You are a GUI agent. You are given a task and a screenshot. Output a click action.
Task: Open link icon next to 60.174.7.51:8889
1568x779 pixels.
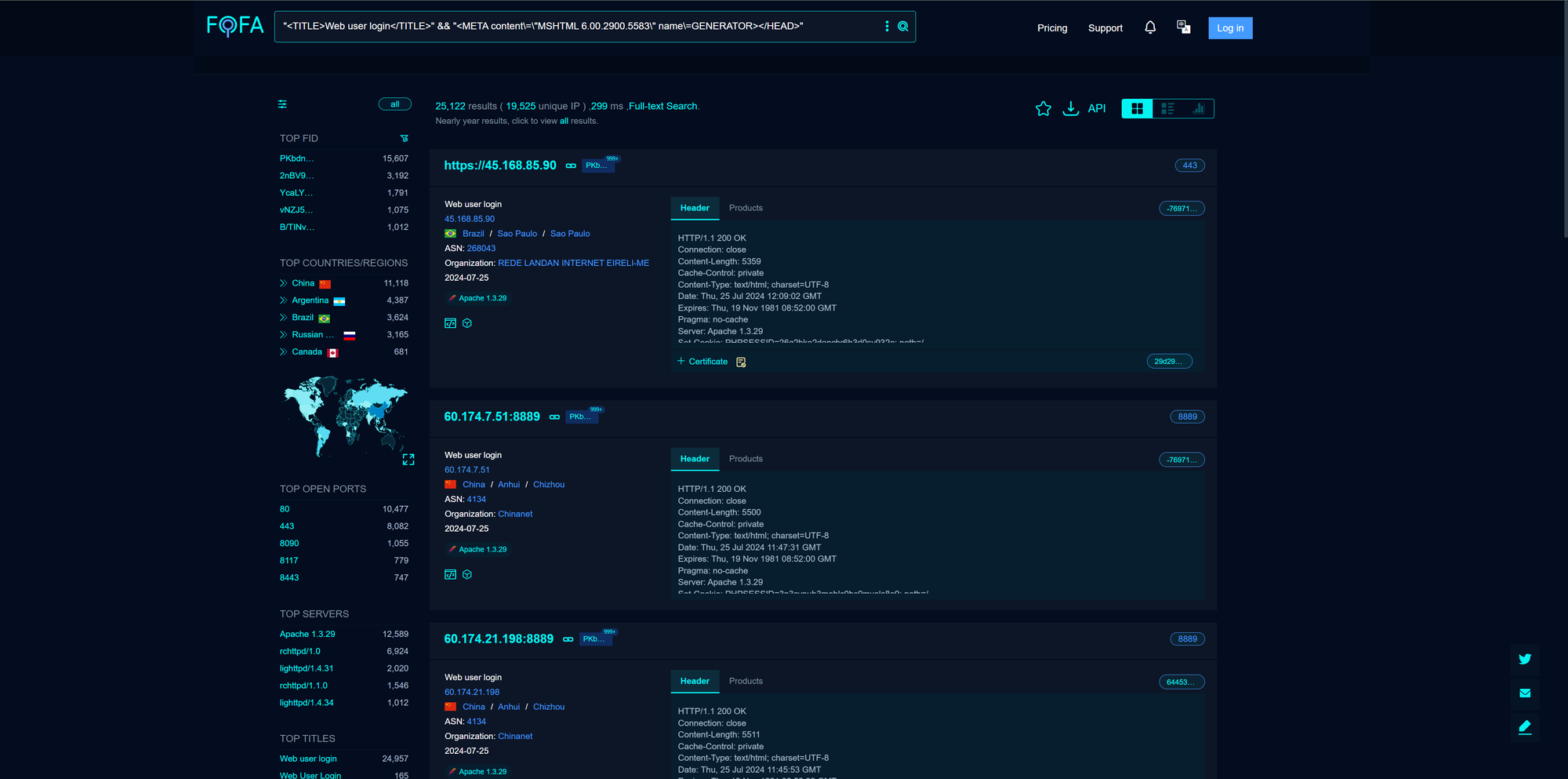click(554, 417)
